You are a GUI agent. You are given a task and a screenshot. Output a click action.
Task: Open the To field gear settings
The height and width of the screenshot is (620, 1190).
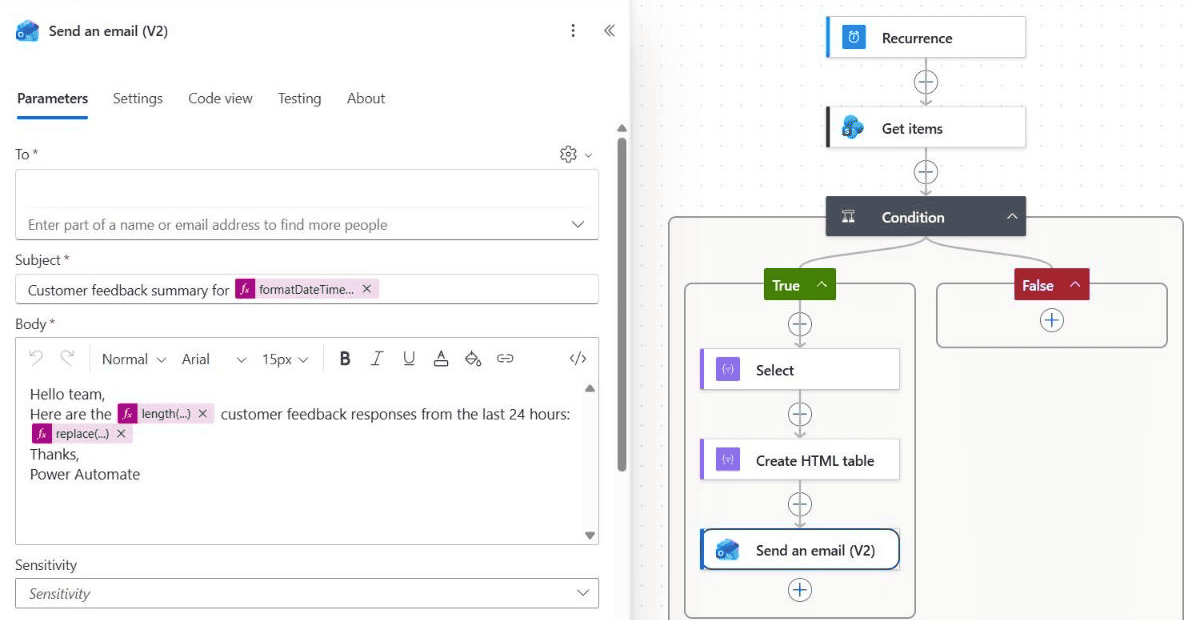pos(568,154)
